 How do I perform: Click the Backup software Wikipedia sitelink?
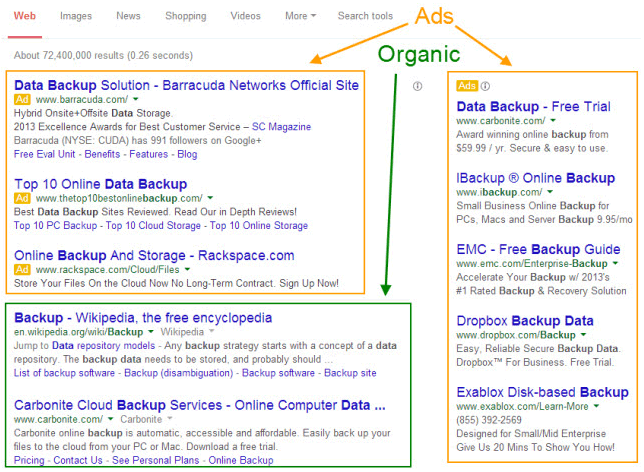[278, 373]
